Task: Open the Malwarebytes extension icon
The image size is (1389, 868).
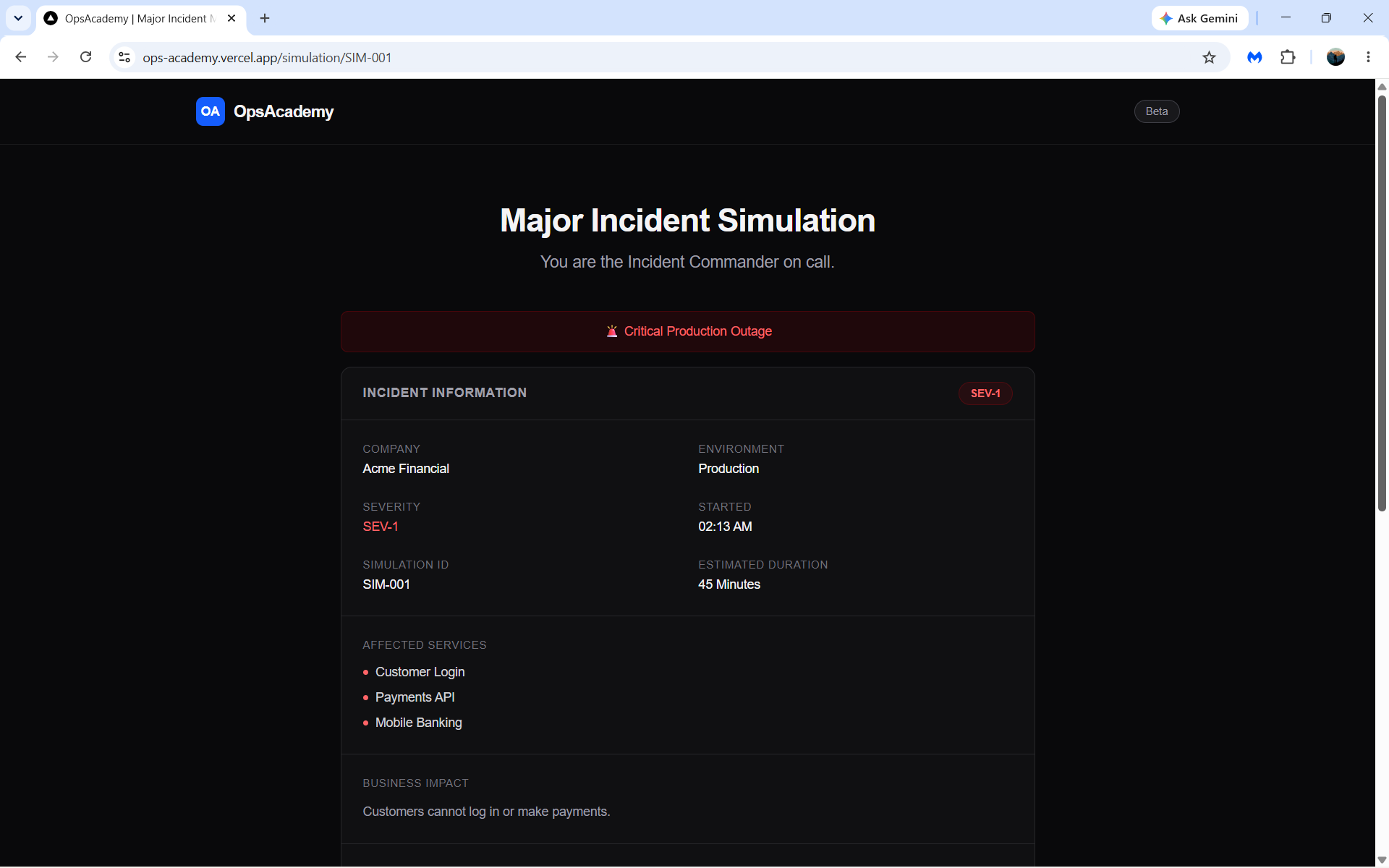Action: click(x=1254, y=57)
